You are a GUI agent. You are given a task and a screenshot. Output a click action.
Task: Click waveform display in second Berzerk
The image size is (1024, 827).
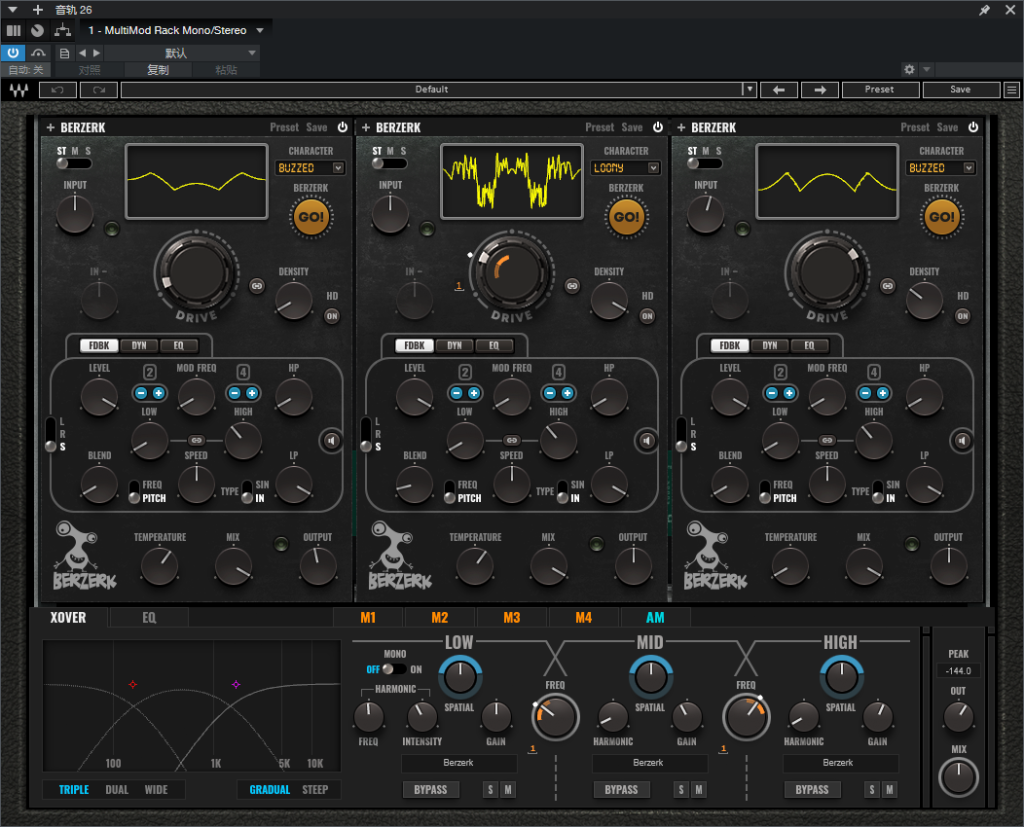512,182
